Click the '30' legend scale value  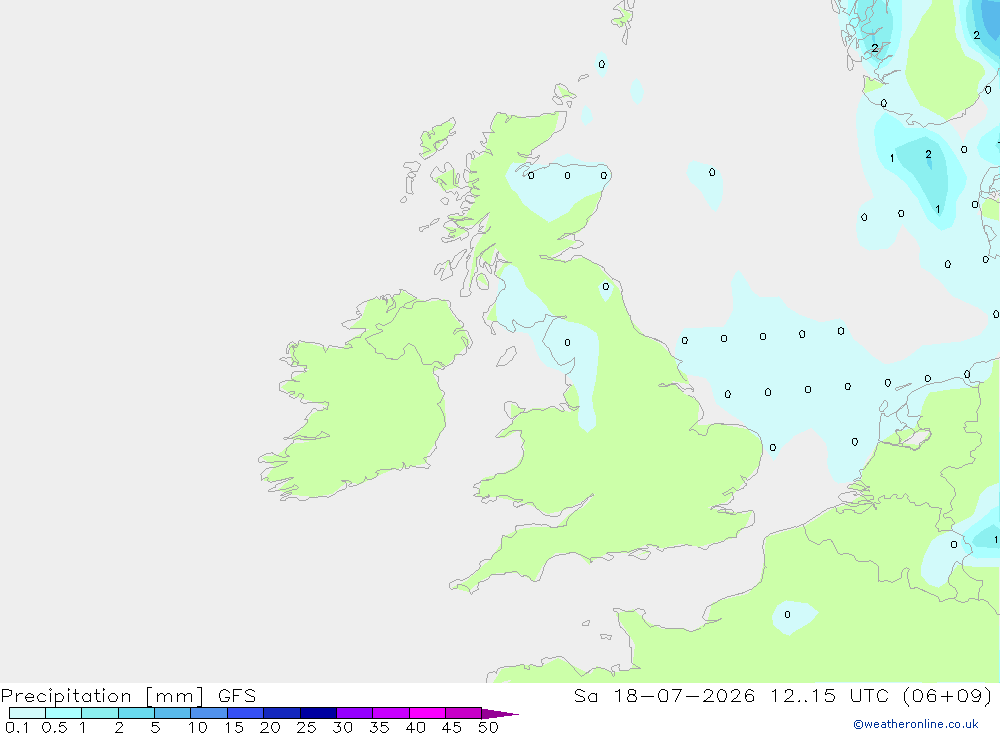pyautogui.click(x=343, y=727)
